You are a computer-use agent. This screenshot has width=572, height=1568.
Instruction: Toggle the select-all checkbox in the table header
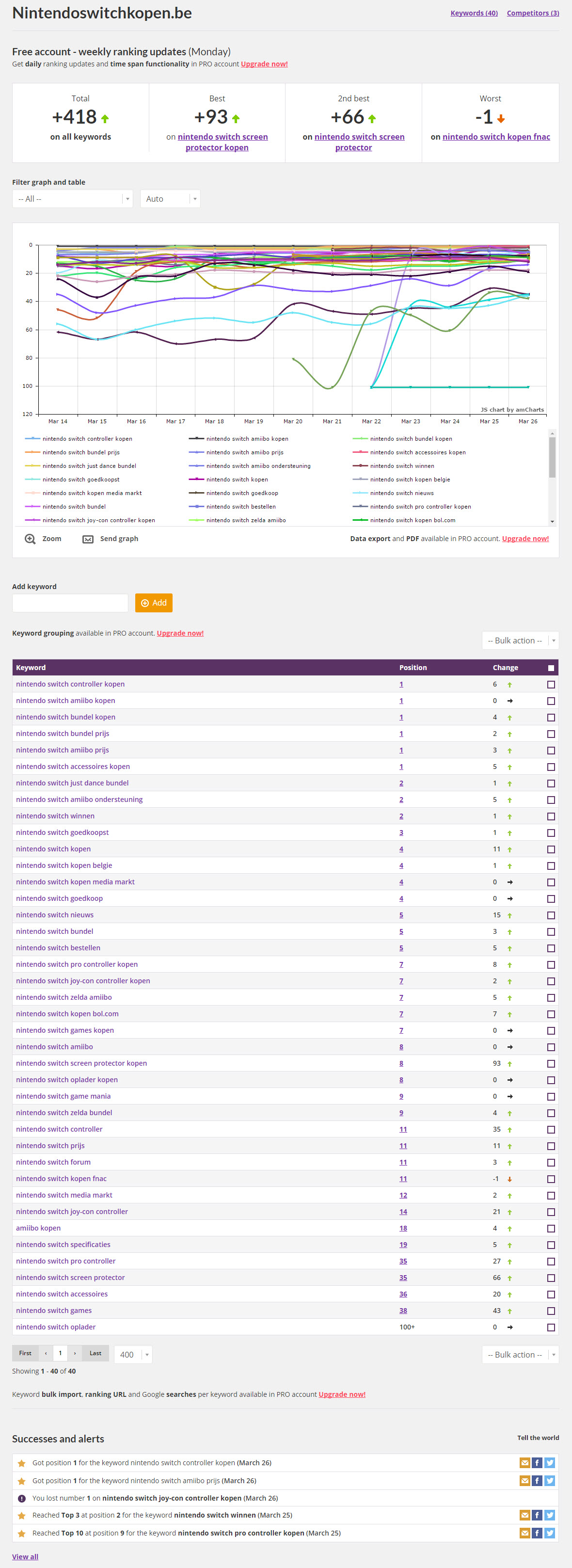click(x=551, y=668)
